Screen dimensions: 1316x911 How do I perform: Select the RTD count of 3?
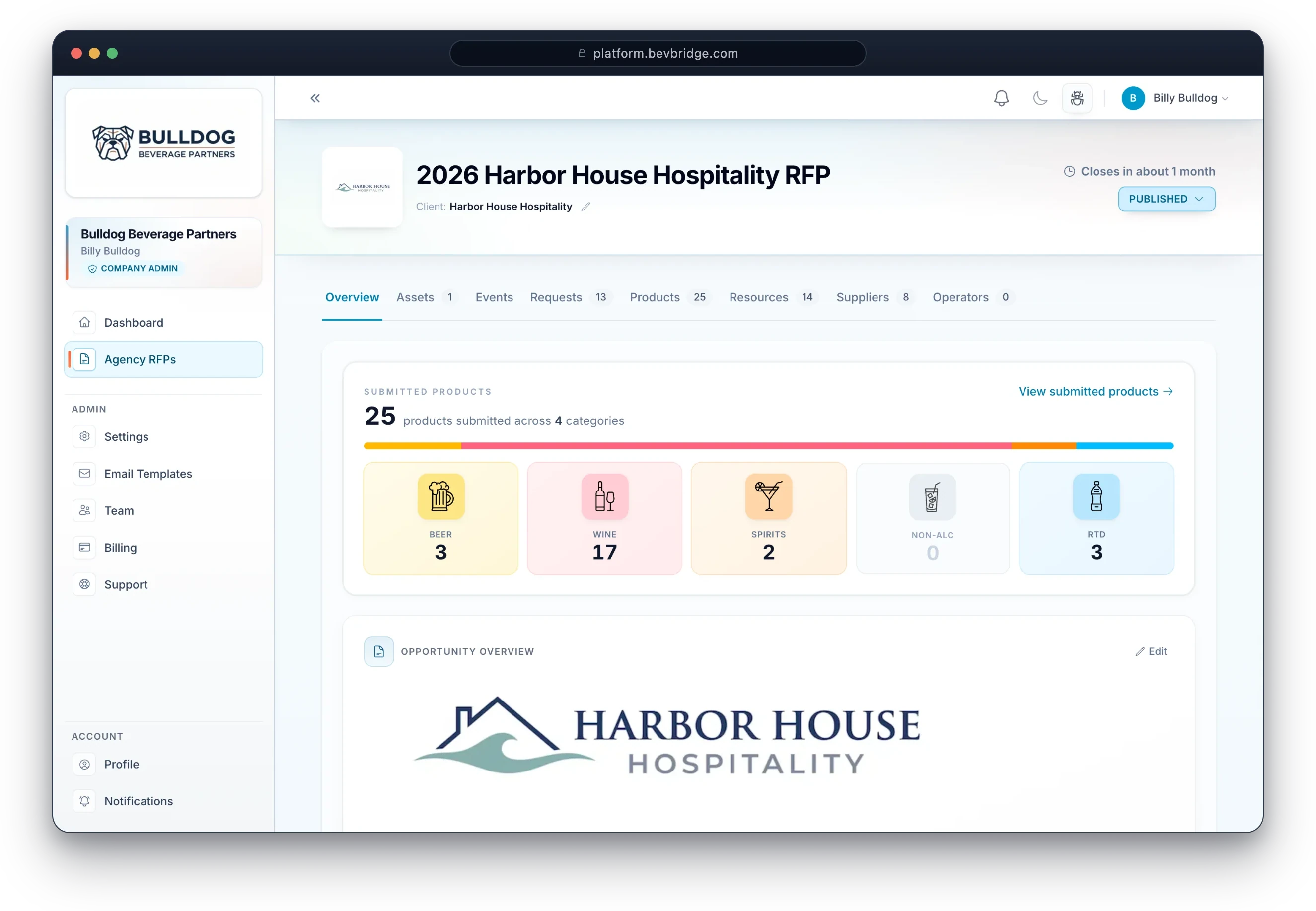[x=1096, y=552]
